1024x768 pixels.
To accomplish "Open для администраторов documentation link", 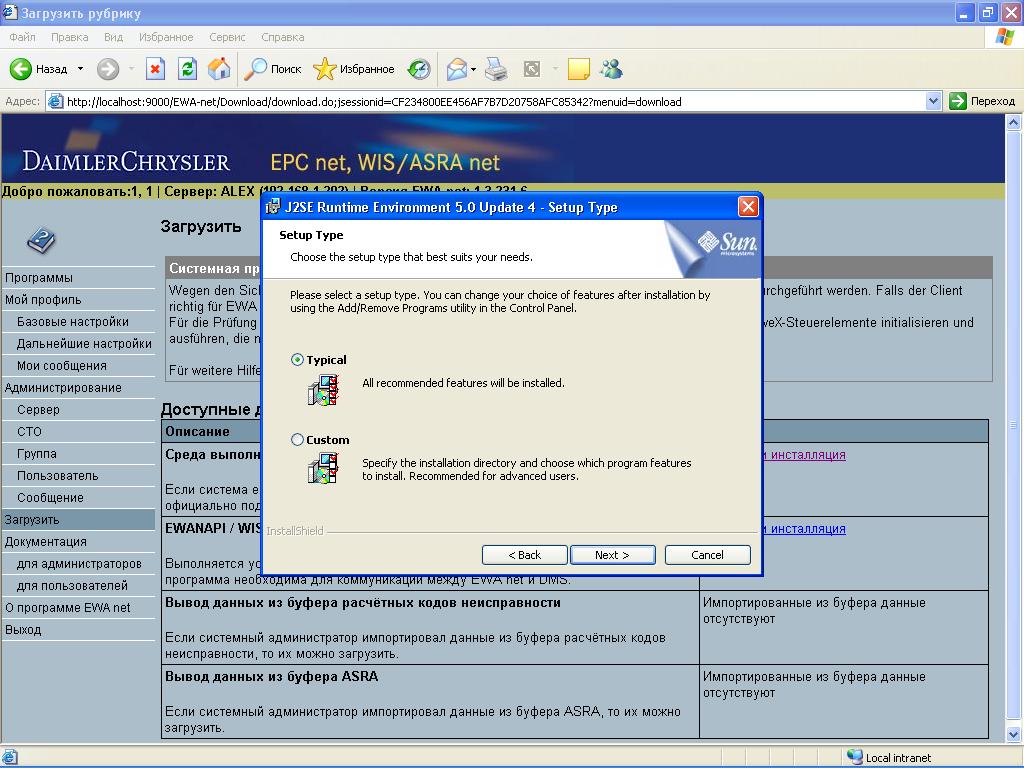I will [x=79, y=564].
